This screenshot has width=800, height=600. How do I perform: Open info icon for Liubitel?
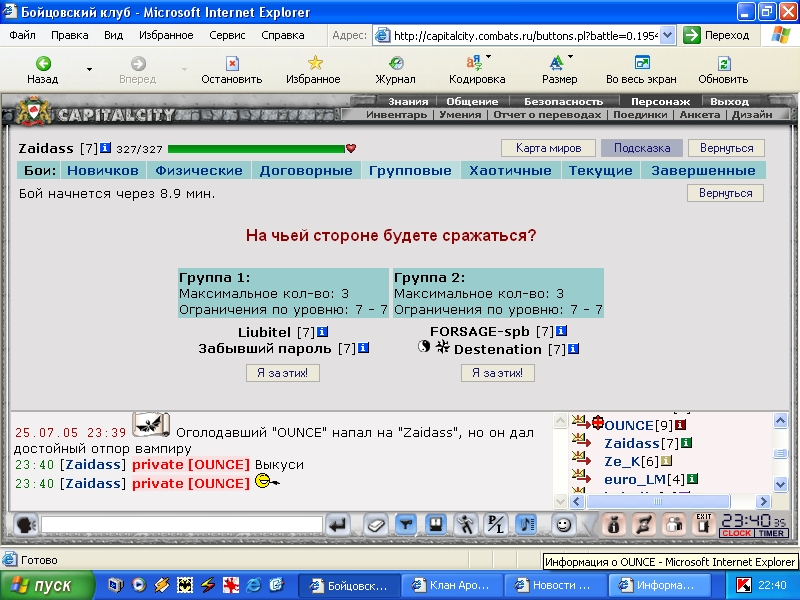point(322,332)
